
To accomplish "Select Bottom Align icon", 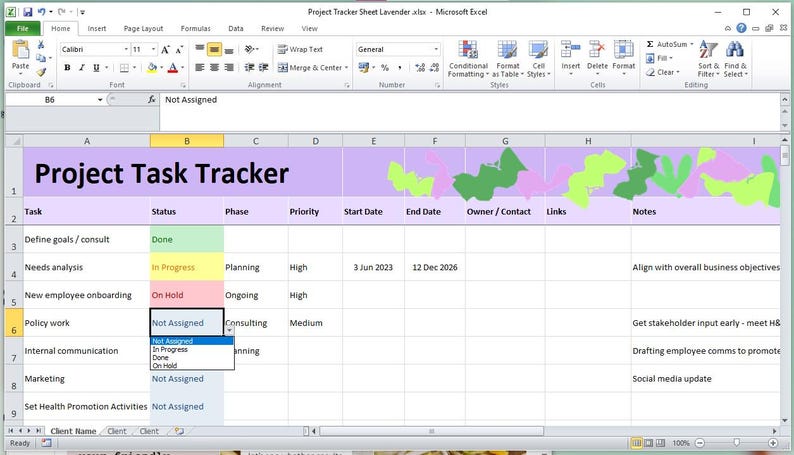I will pyautogui.click(x=229, y=49).
